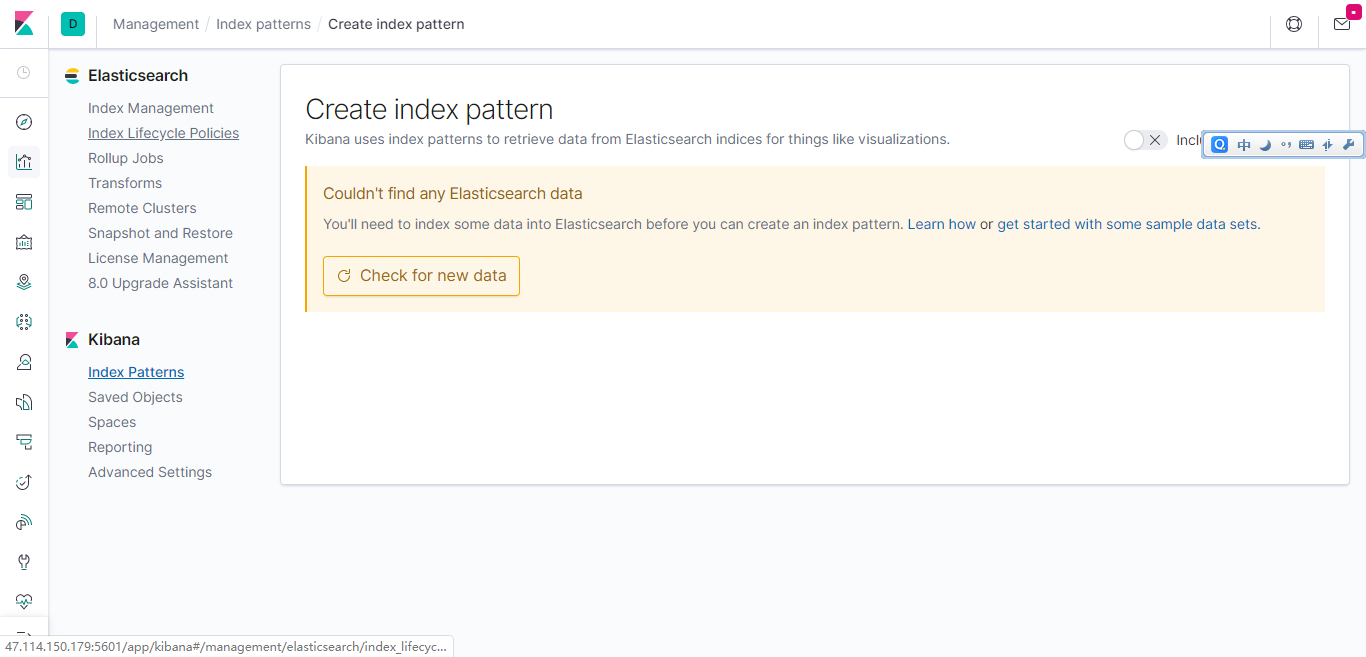Viewport: 1366px width, 657px height.
Task: Open the newsfeed mail icon
Action: tap(1342, 24)
